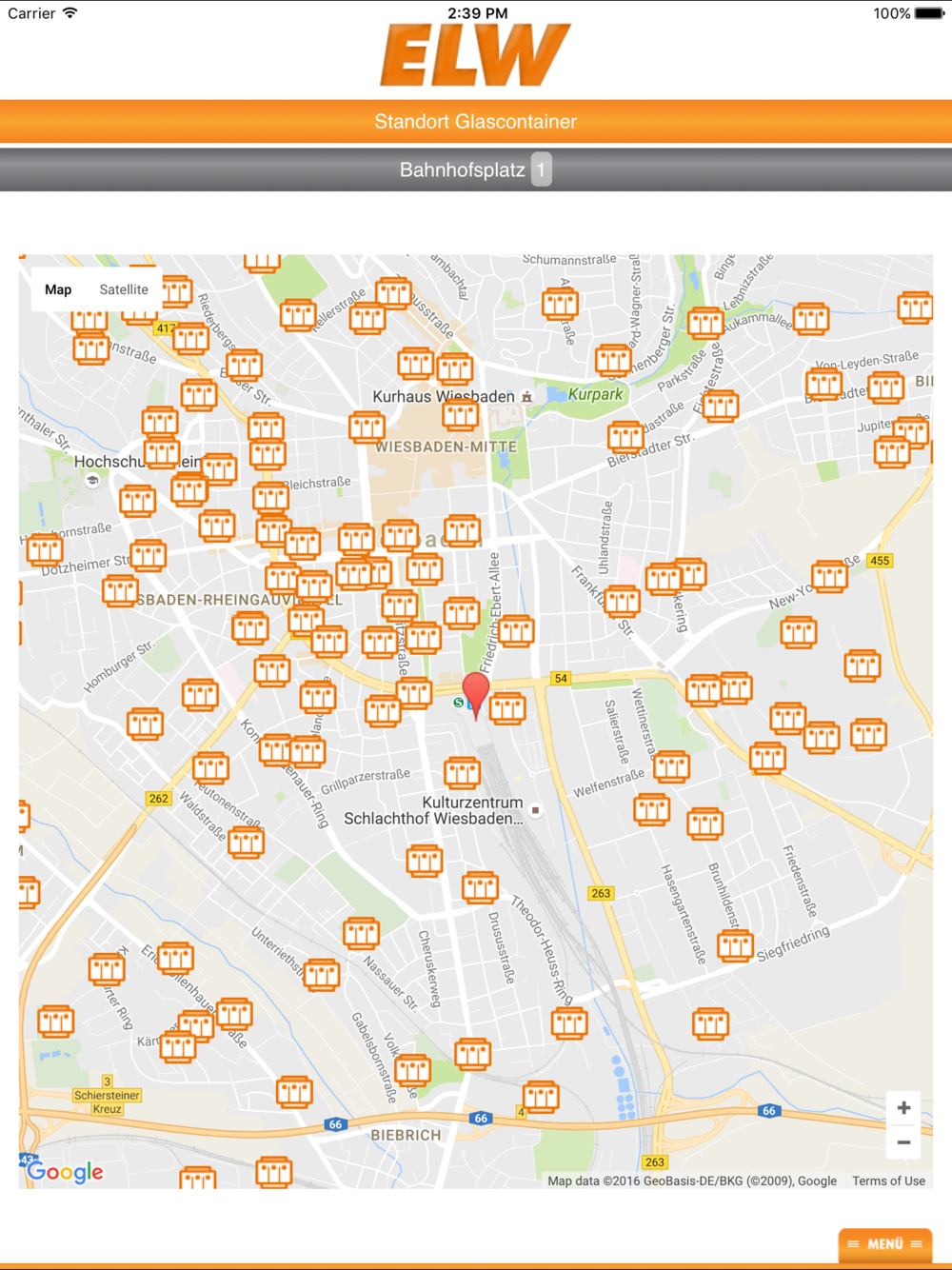Select the container icon right of red pin
The image size is (952, 1270).
pyautogui.click(x=507, y=707)
